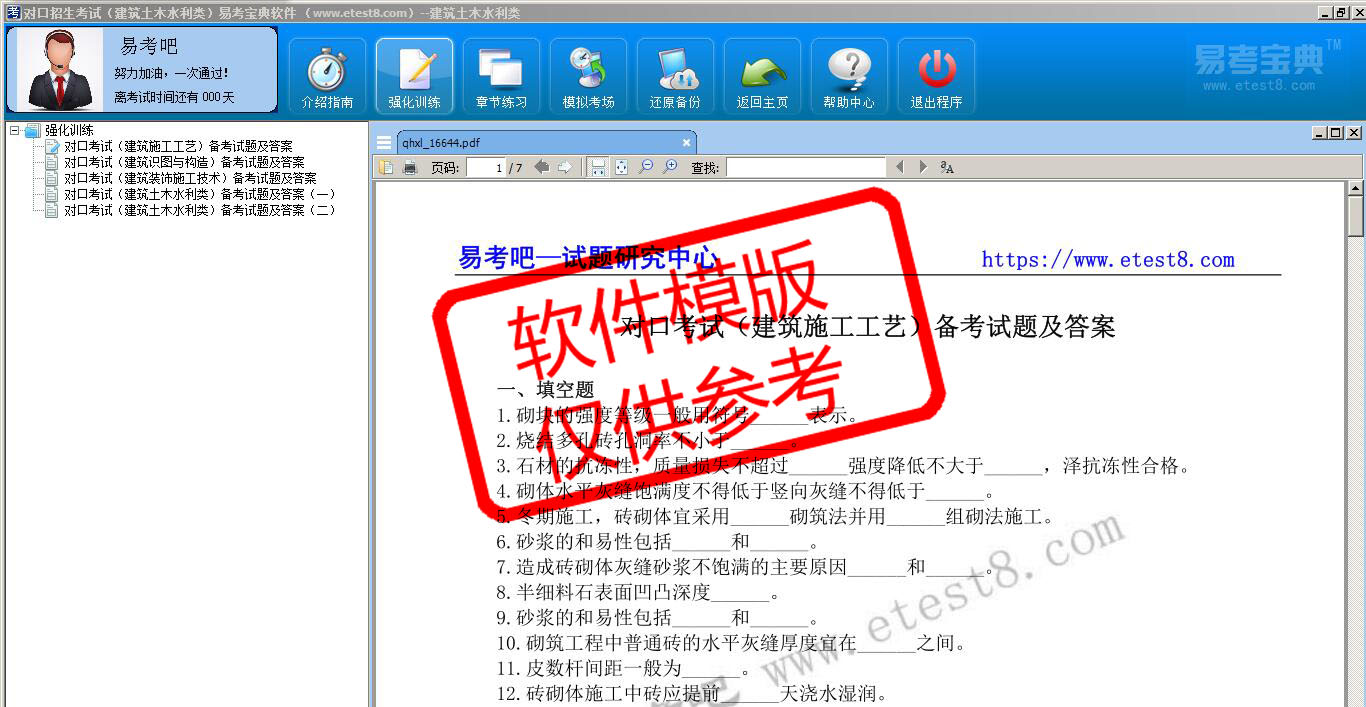Collapse the 强化训练 tree root node
The image size is (1366, 707).
point(14,130)
